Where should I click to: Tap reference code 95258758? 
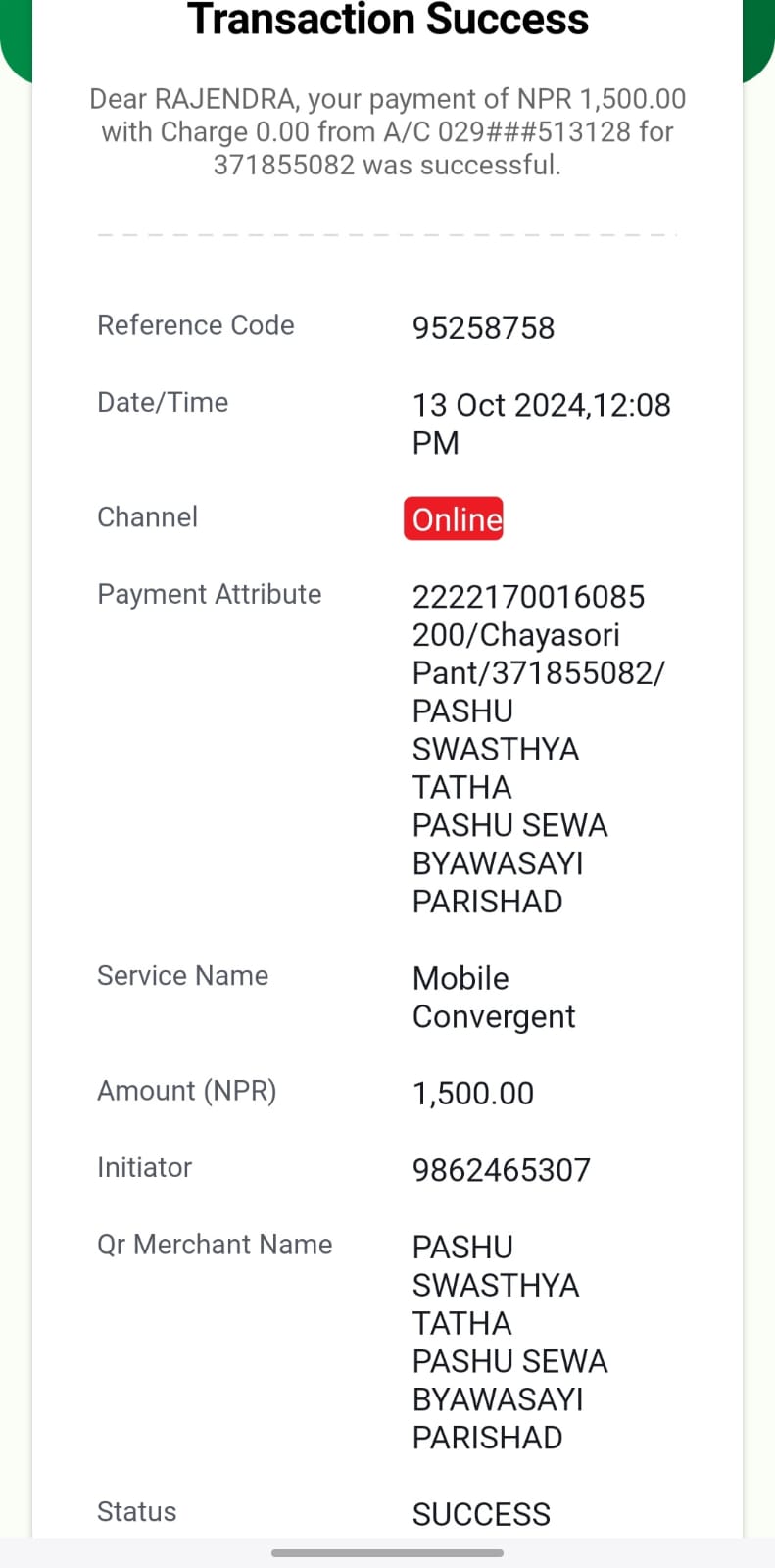[483, 327]
